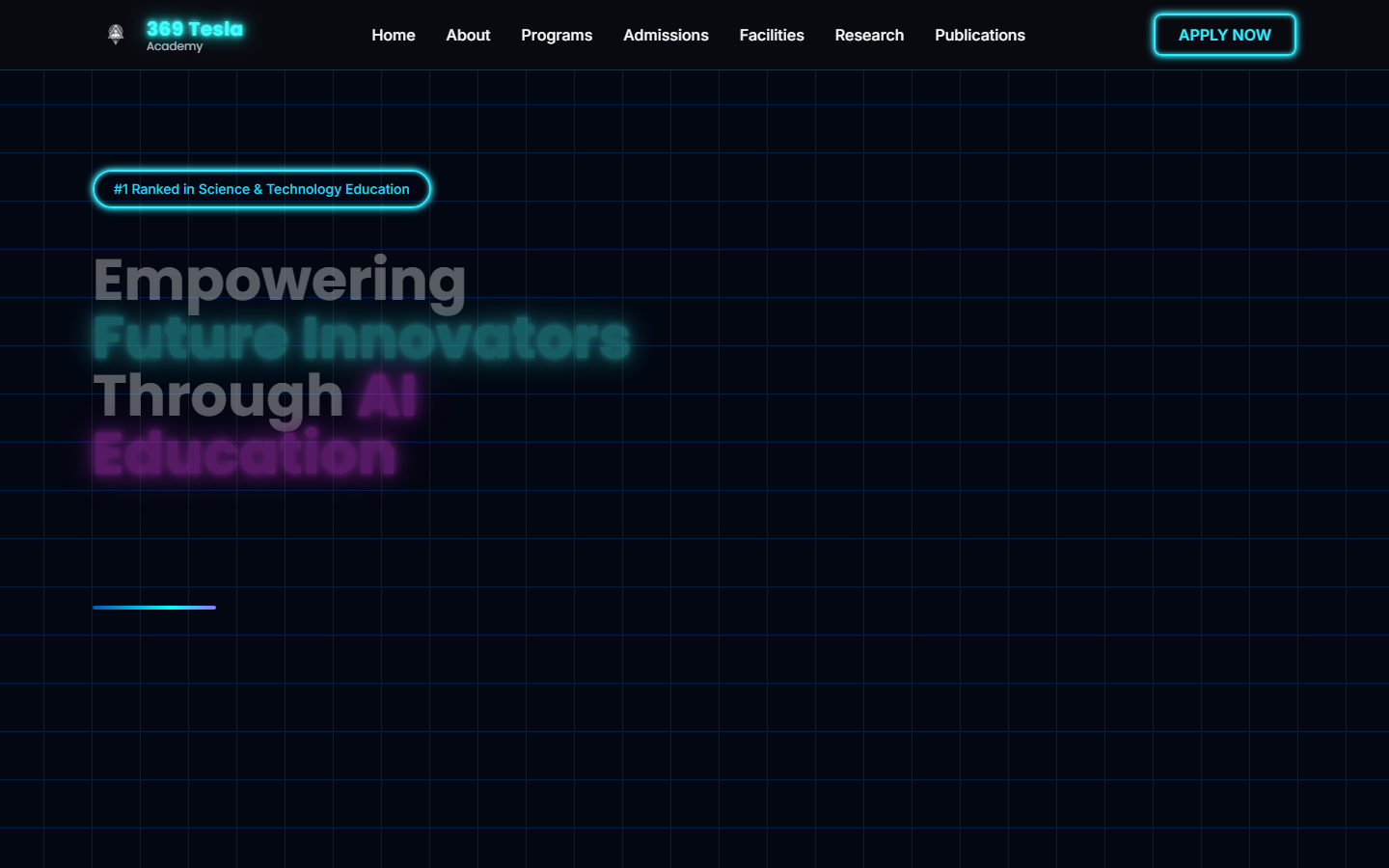This screenshot has height=868, width=1389.
Task: Go to the About page
Action: (468, 35)
